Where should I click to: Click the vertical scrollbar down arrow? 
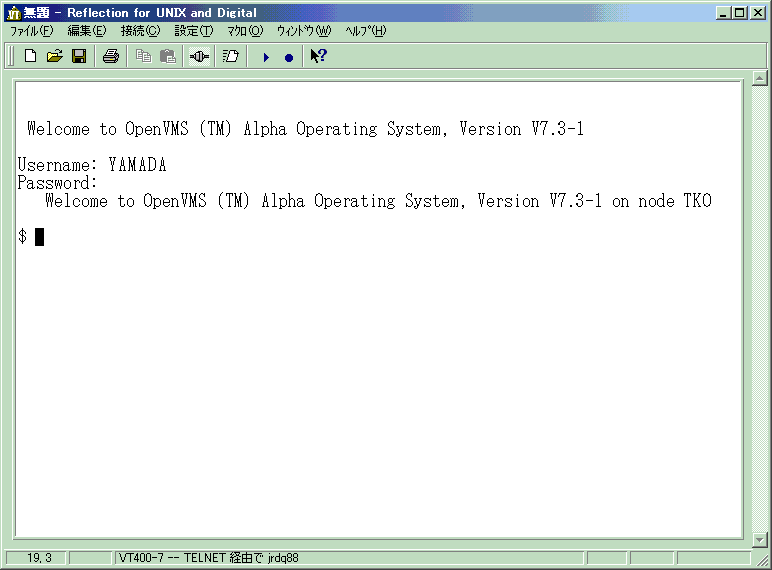[x=759, y=540]
